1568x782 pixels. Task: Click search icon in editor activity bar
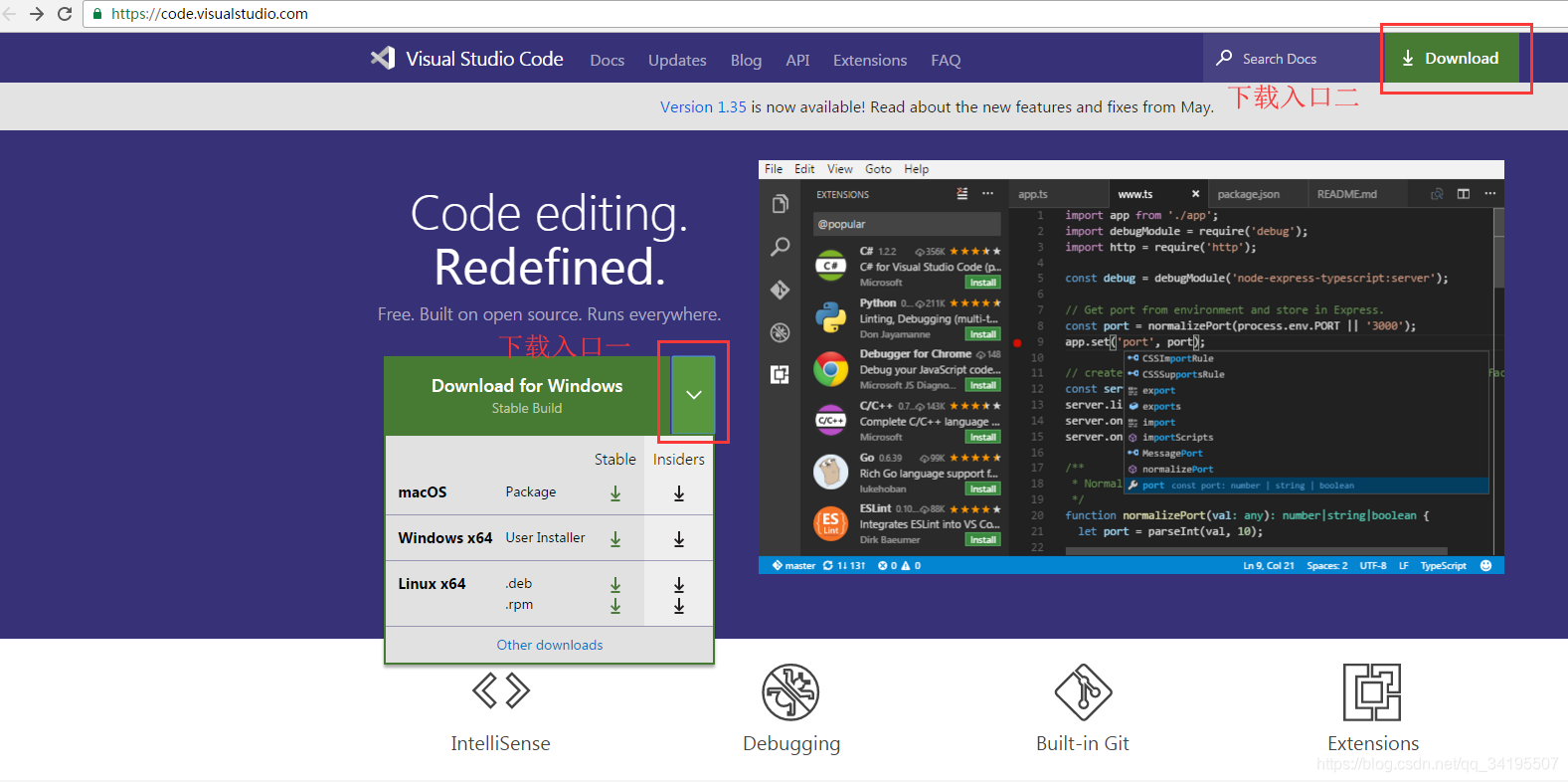click(781, 247)
